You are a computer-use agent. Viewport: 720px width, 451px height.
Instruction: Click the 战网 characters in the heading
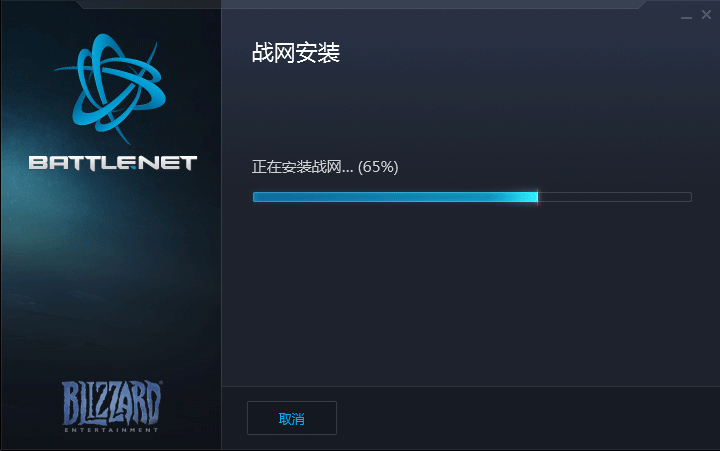point(274,52)
